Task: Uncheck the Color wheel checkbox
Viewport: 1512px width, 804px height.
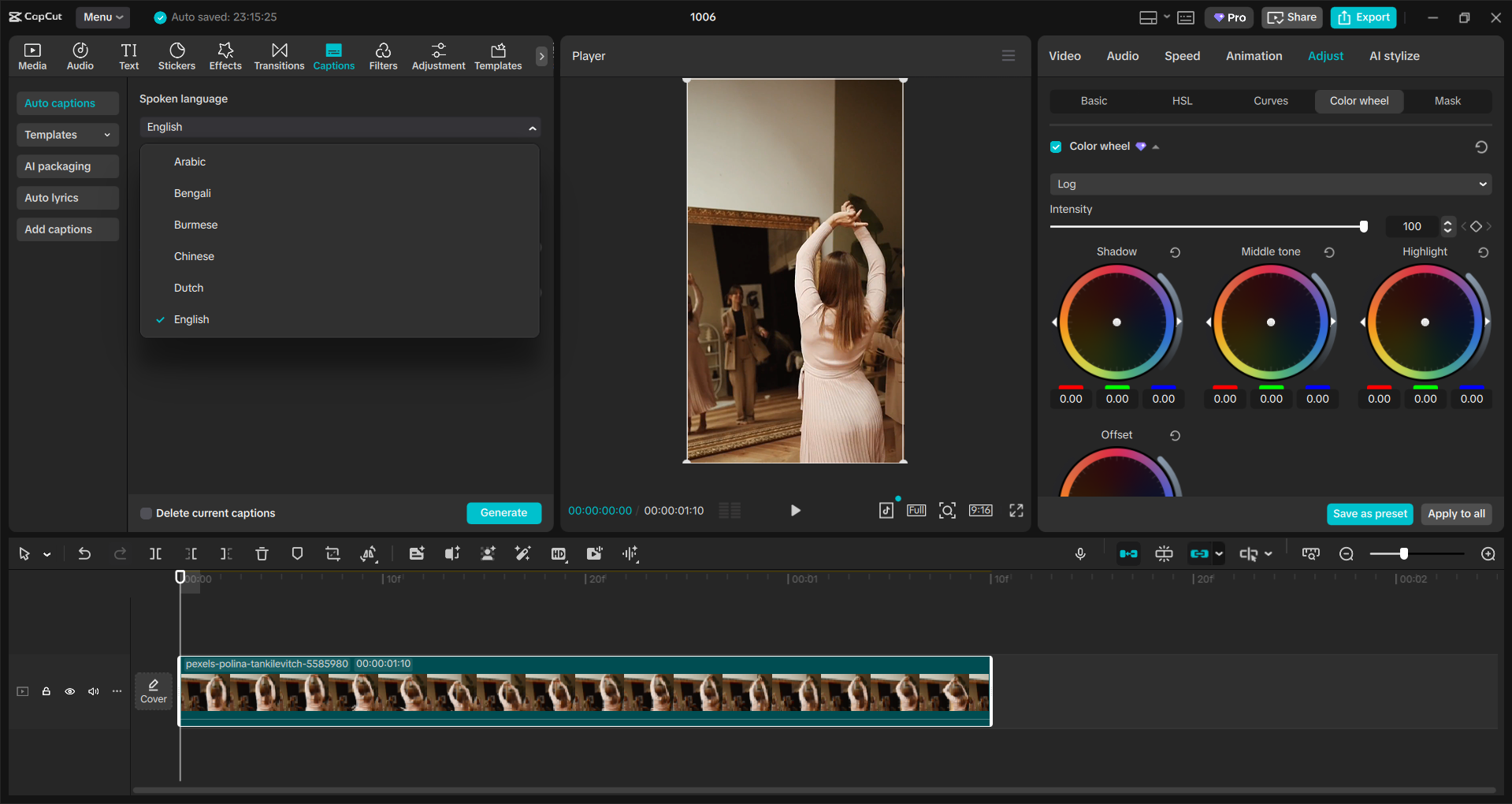Action: pos(1055,147)
